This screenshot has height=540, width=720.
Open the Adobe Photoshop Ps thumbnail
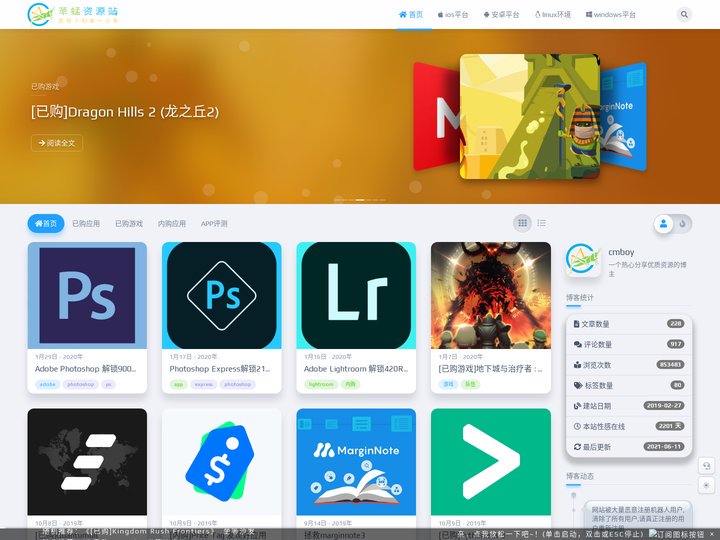point(87,295)
